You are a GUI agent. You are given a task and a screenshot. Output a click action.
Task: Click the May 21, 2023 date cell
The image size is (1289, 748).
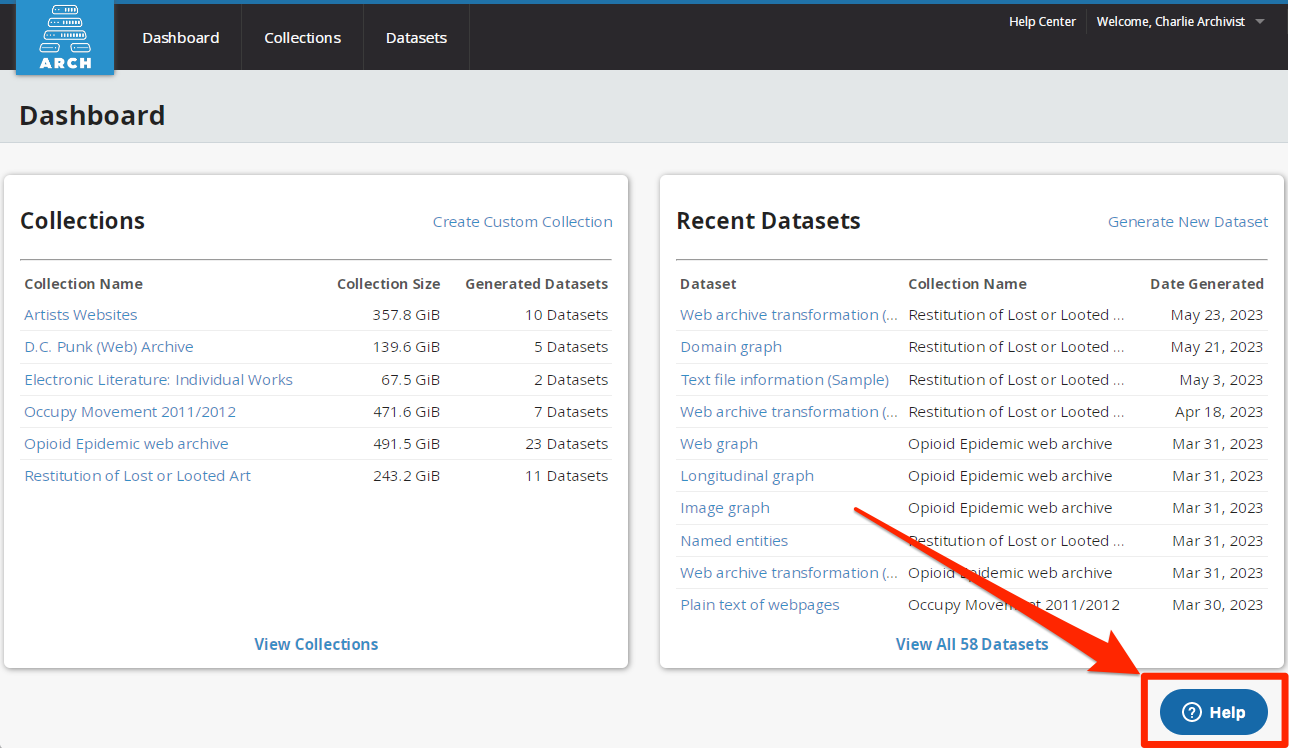[x=1217, y=347]
